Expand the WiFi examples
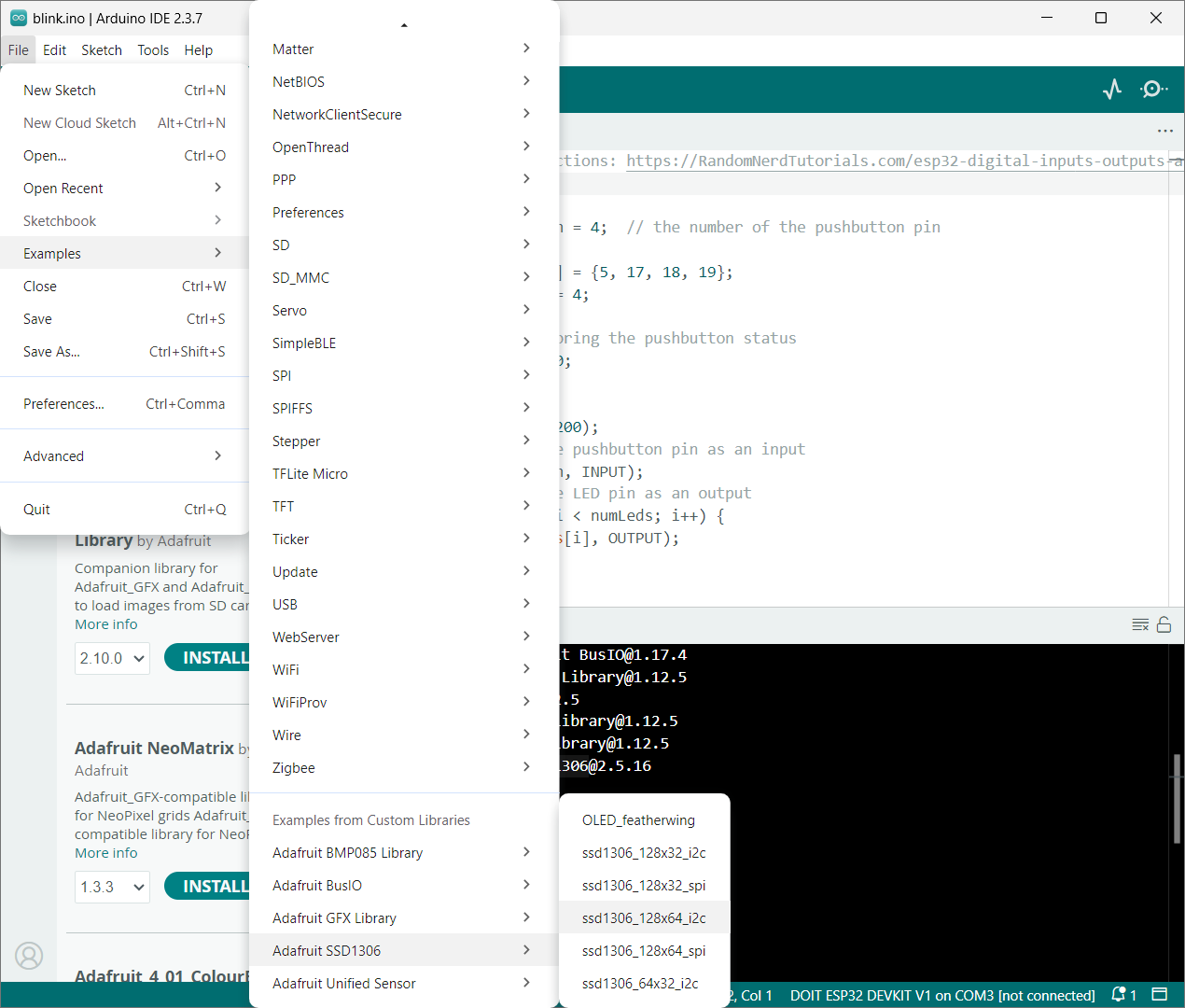The height and width of the screenshot is (1008, 1185). [x=404, y=670]
